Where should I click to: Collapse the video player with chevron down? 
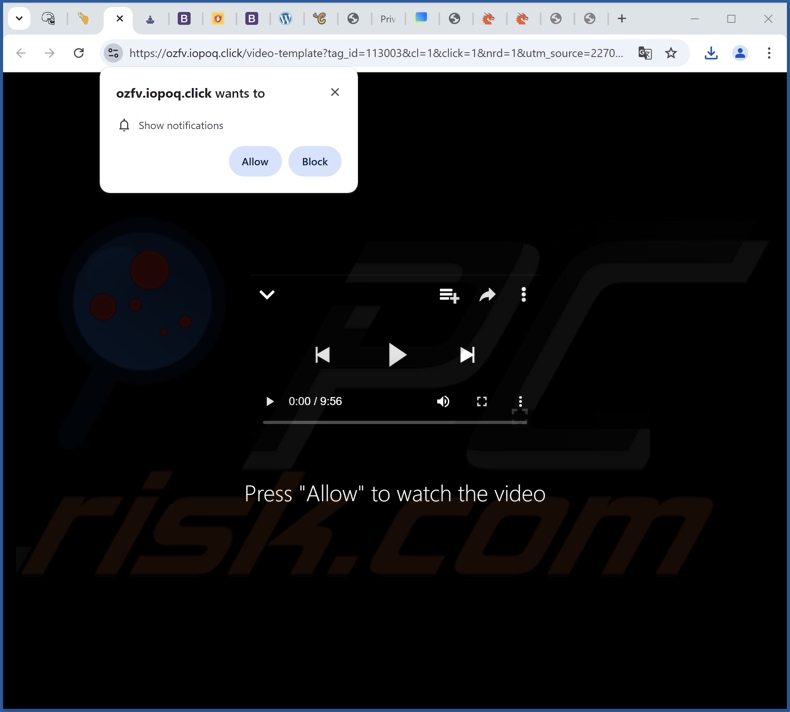coord(267,294)
